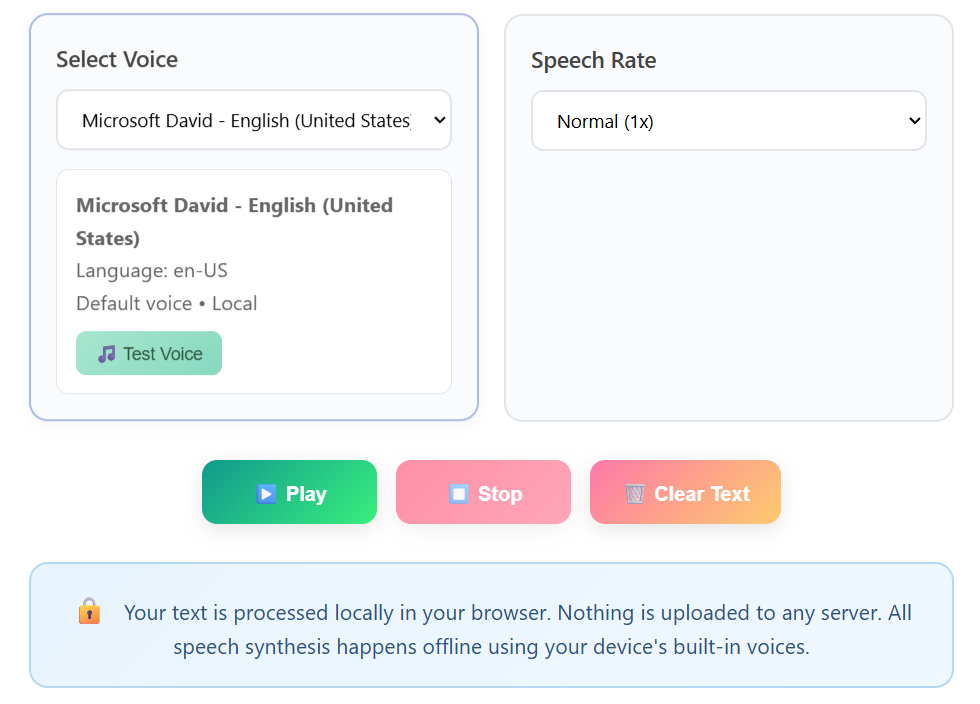The height and width of the screenshot is (704, 980).
Task: Open the Speech Rate dropdown showing Normal (1x)
Action: (x=729, y=121)
